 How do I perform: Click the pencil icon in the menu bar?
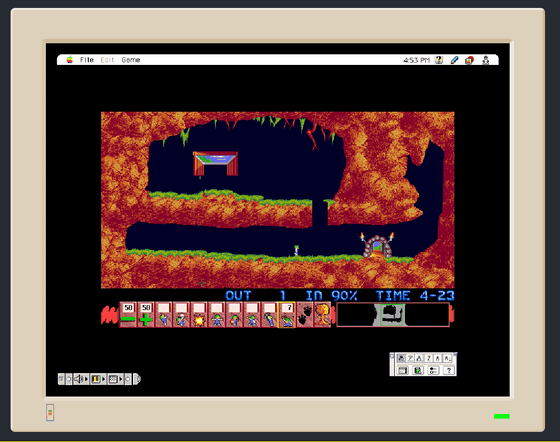point(454,60)
